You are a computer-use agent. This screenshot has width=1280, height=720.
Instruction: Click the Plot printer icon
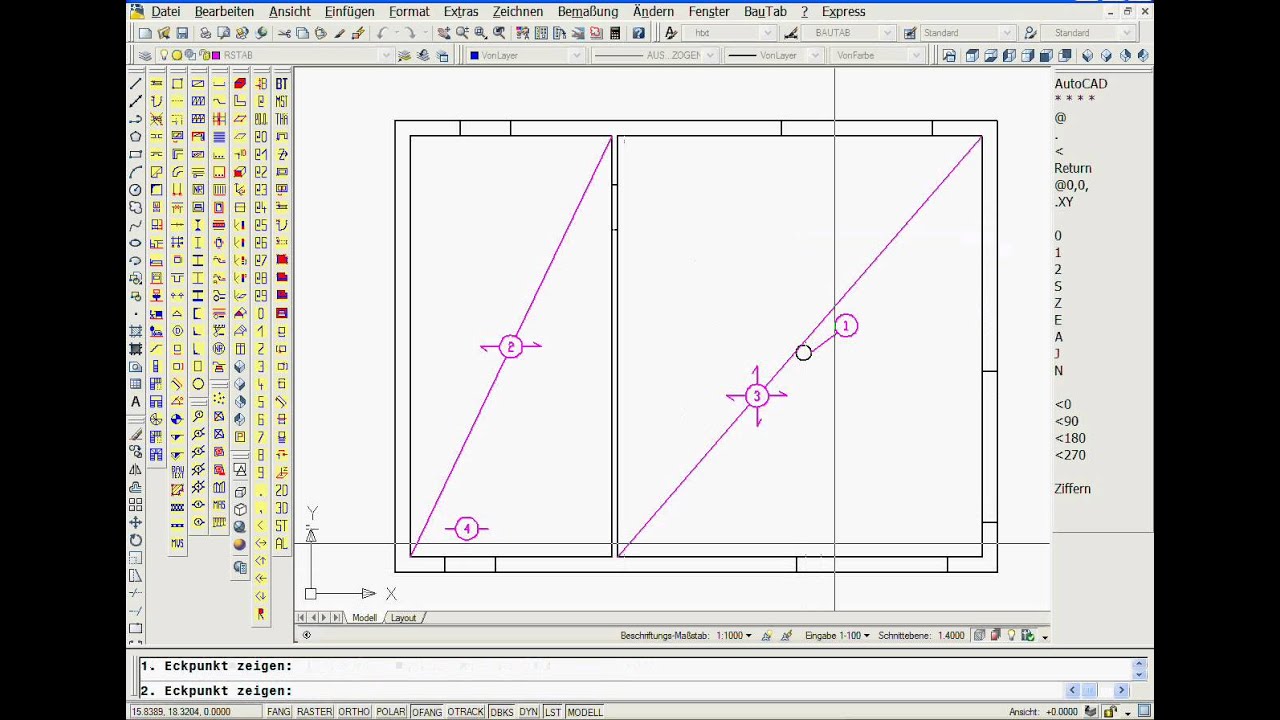click(x=205, y=33)
